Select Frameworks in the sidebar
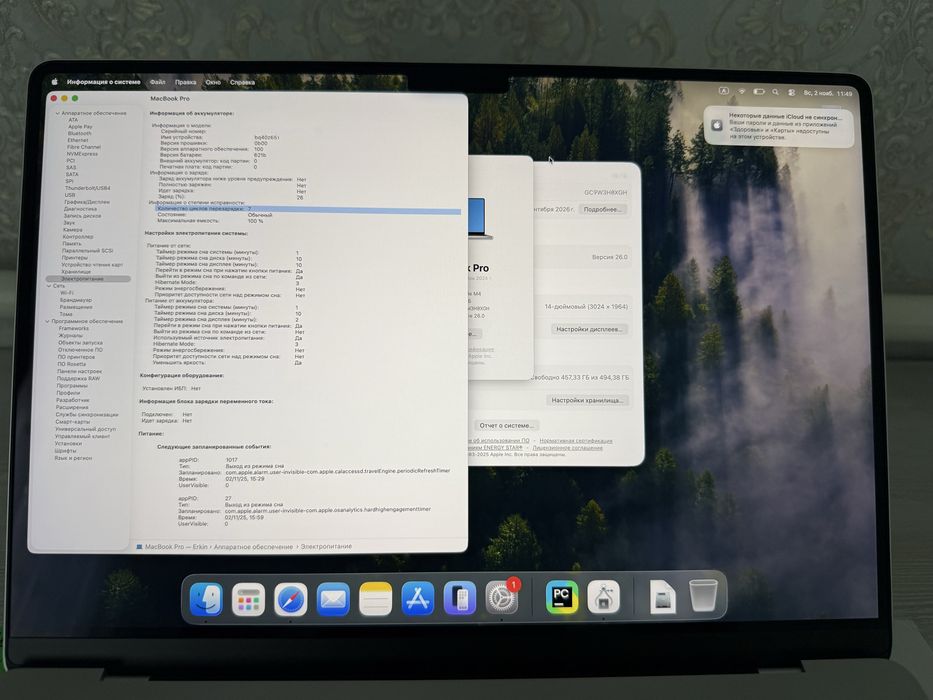This screenshot has height=700, width=933. 74,329
